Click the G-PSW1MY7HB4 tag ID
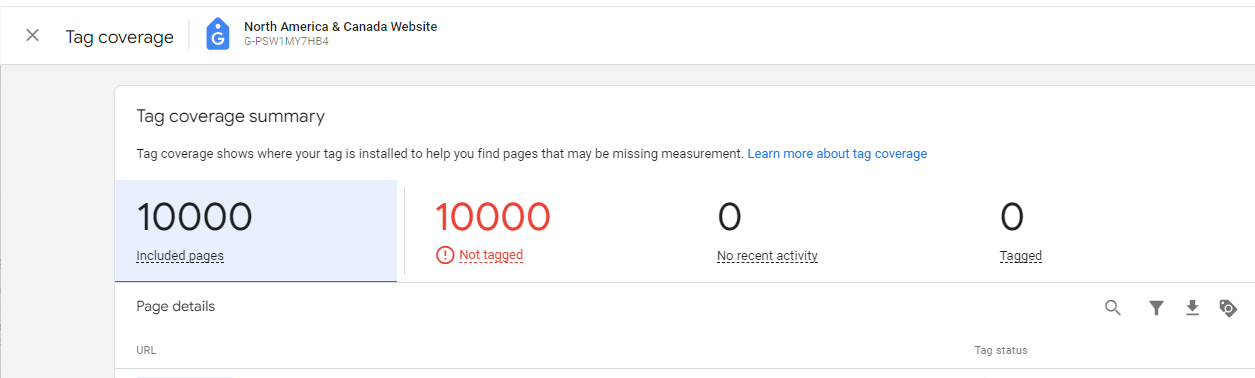Viewport: 1255px width, 378px height. (x=286, y=42)
